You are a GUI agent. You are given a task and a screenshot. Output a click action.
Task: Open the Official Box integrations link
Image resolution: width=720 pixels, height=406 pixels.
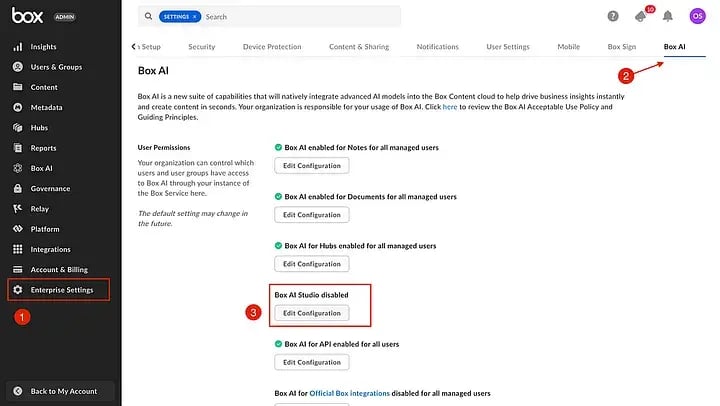pos(349,394)
